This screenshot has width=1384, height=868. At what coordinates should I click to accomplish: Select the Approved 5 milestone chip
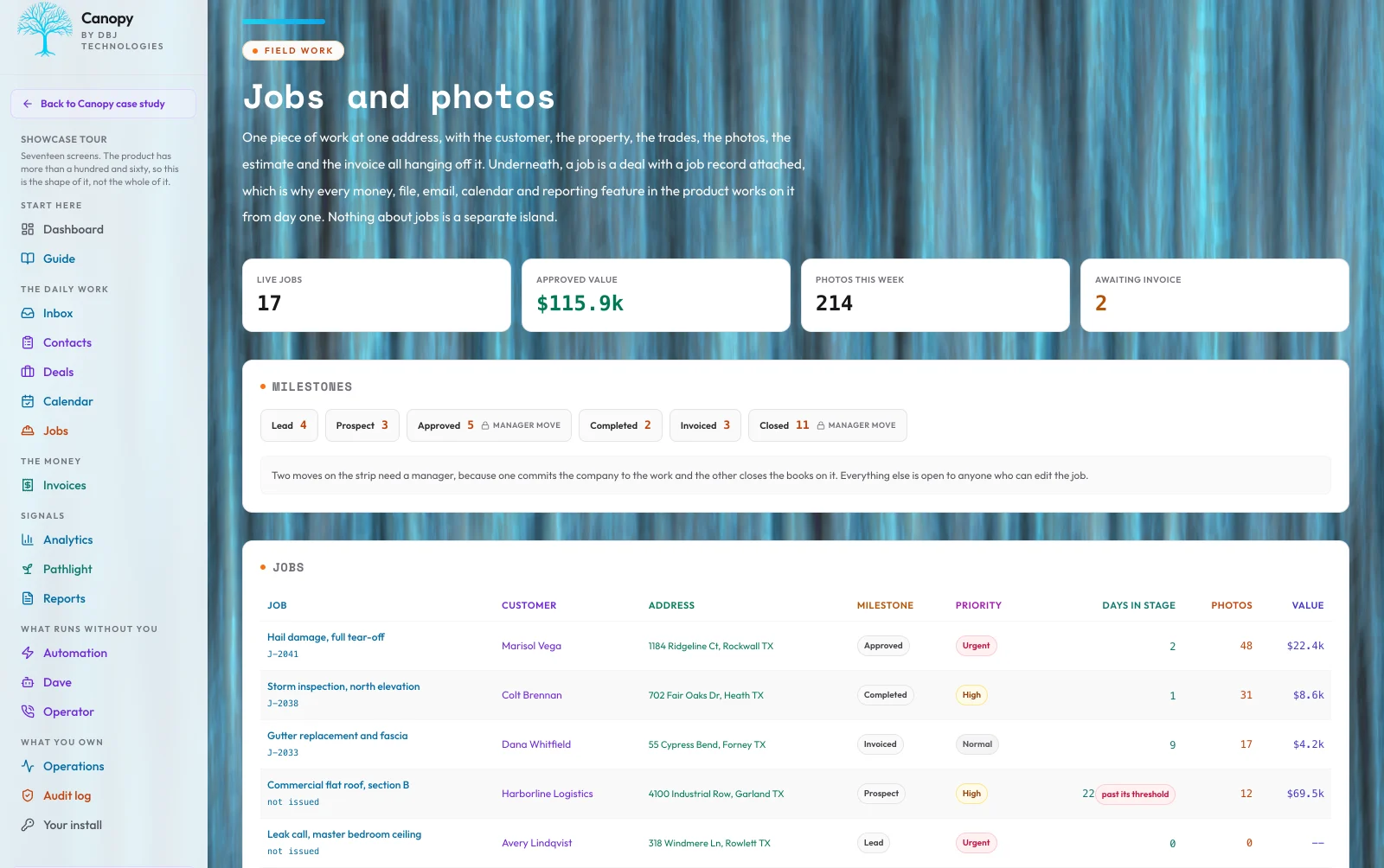(x=489, y=425)
